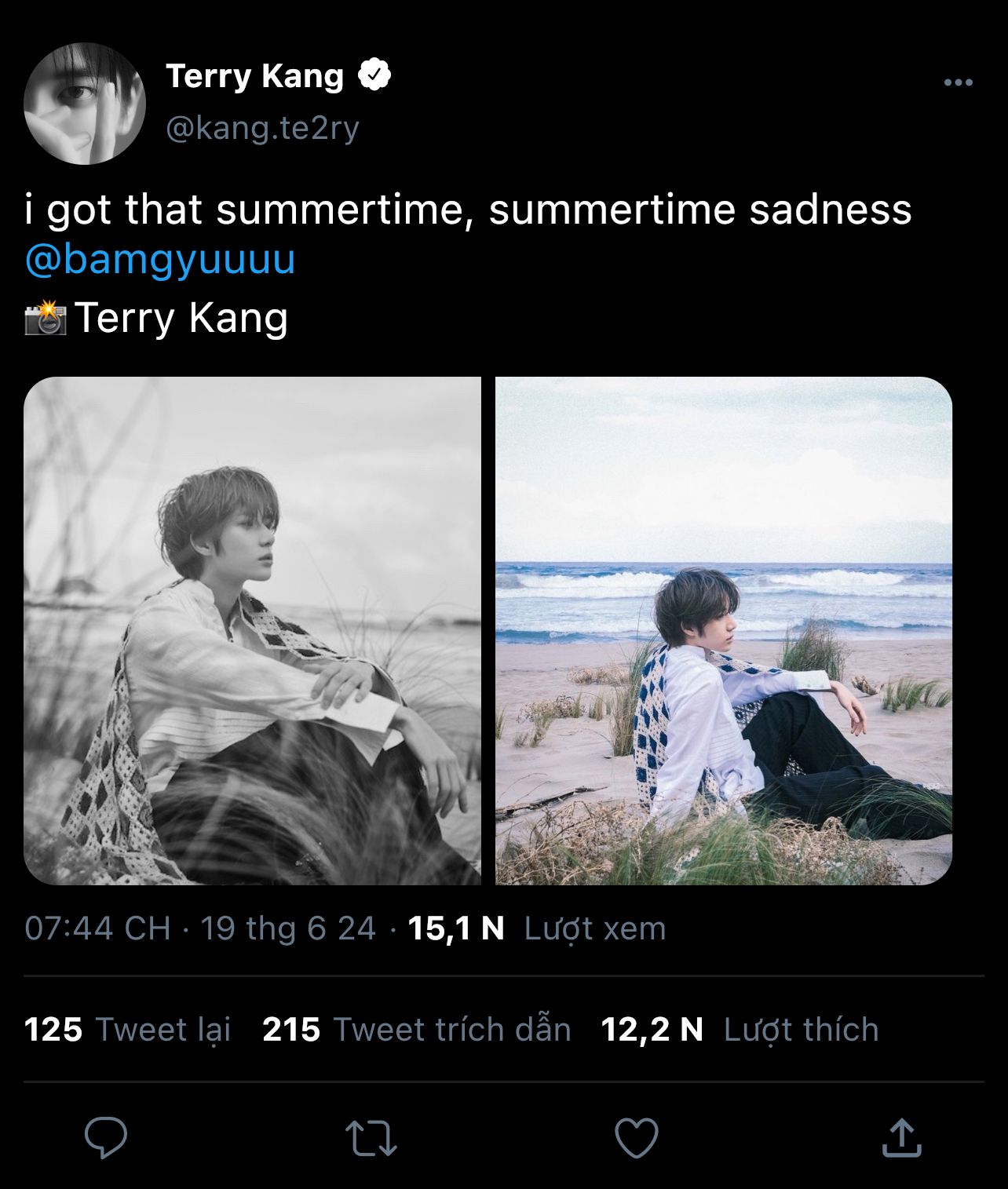Tap the share upload icon
Viewport: 1008px width, 1189px height.
click(900, 1139)
